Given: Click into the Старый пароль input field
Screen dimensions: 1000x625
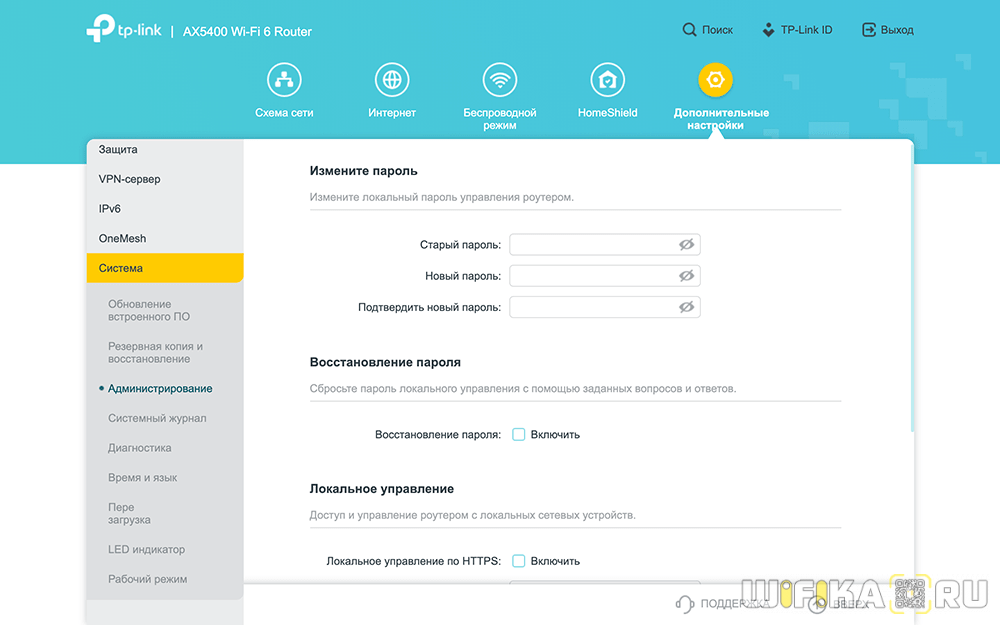Looking at the screenshot, I should pyautogui.click(x=592, y=245).
